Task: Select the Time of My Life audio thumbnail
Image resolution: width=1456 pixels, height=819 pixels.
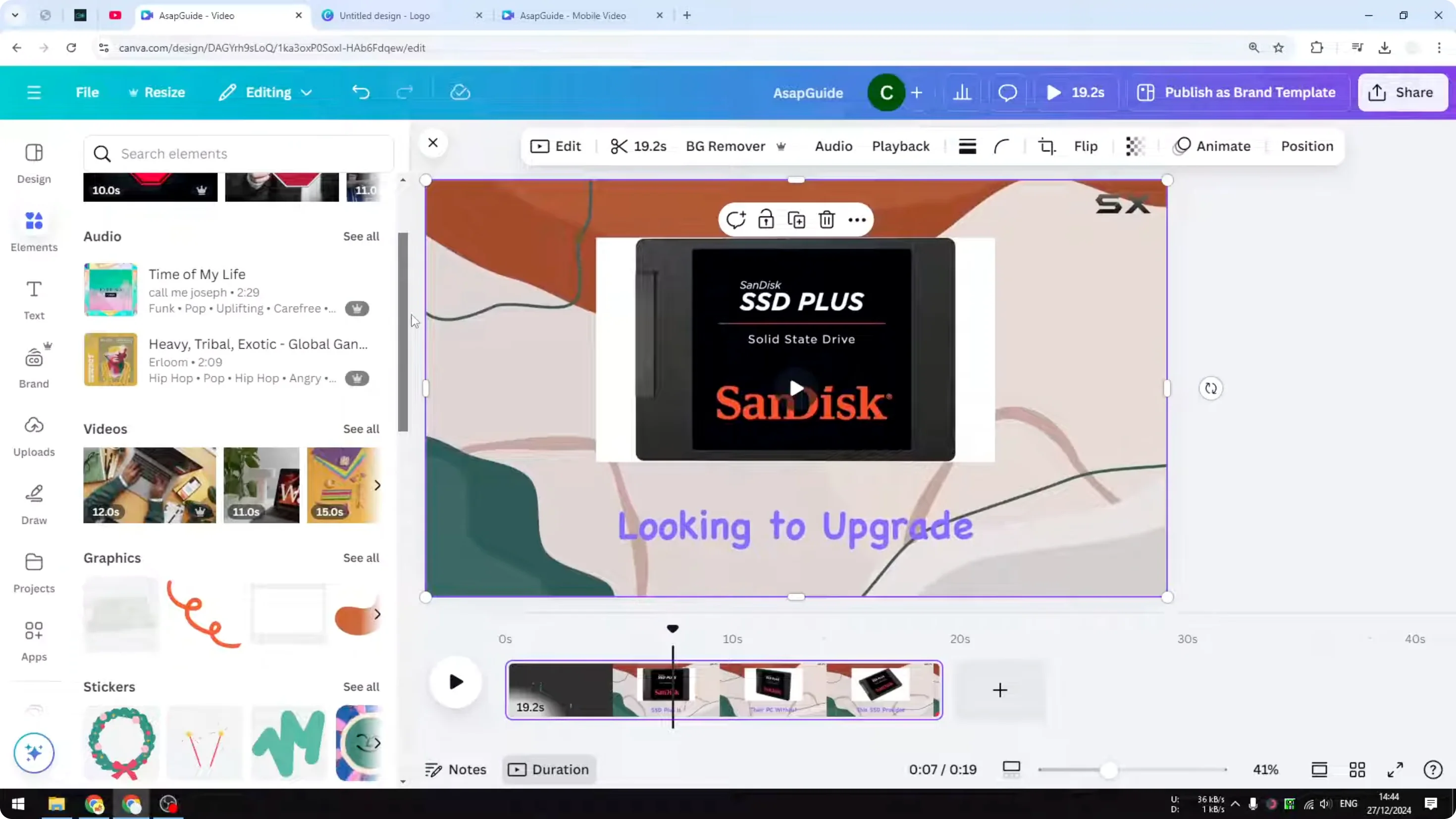Action: 110,289
